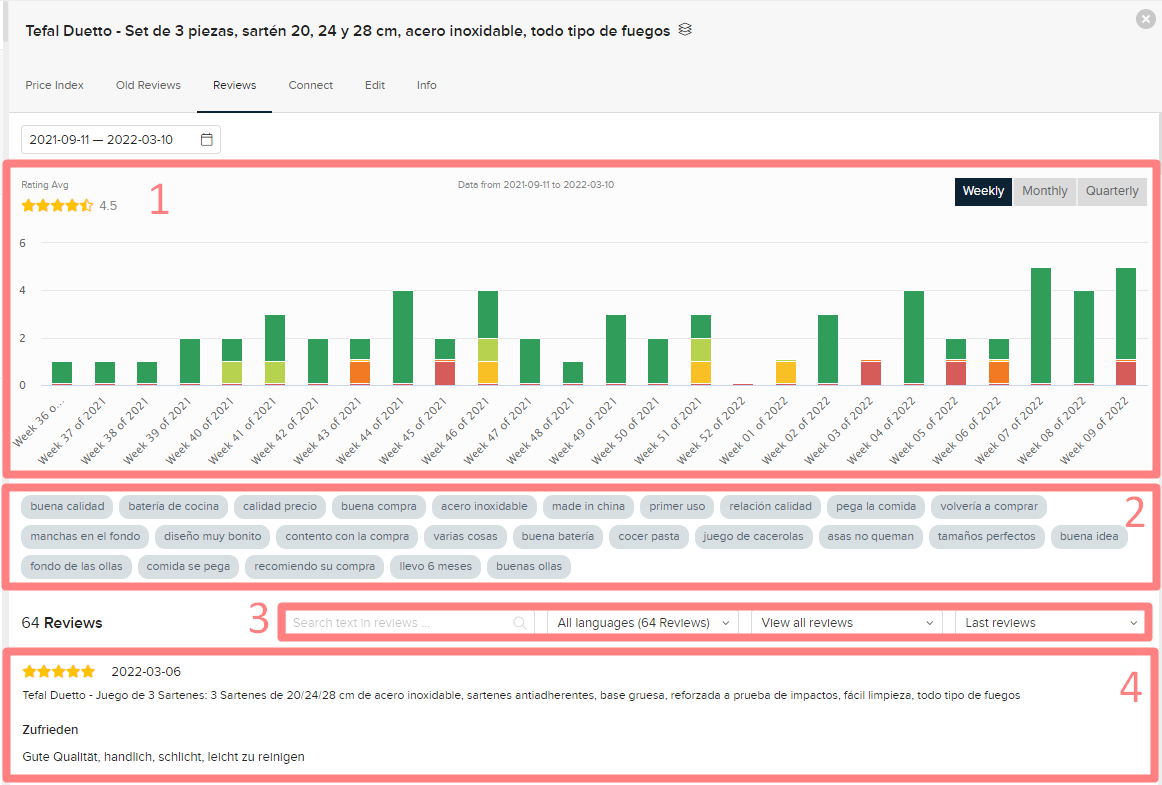This screenshot has width=1162, height=785.
Task: Click the rating average stars
Action: click(57, 206)
